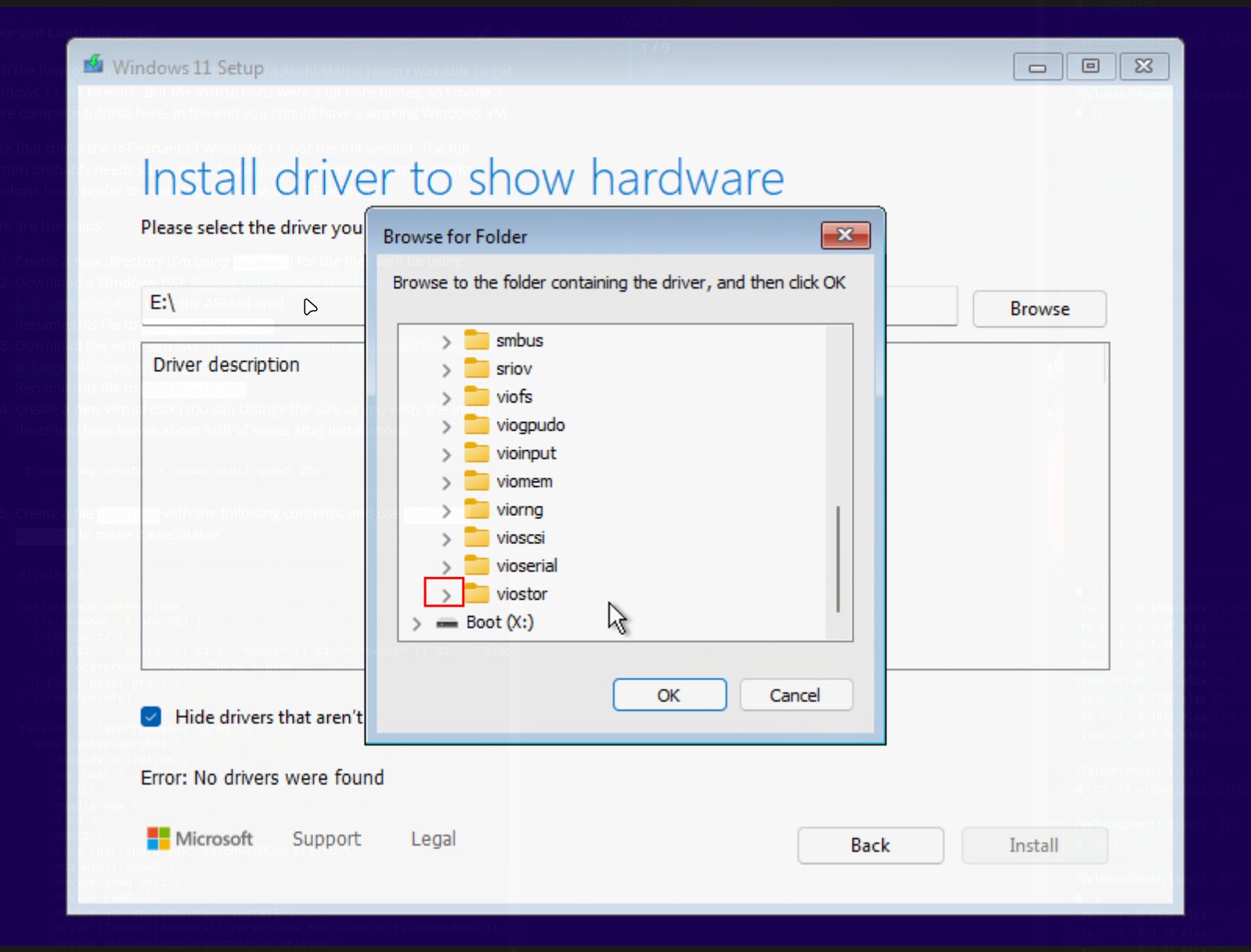Screen dimensions: 1251x952
Task: Close the Browse for Folder dialog
Action: [x=845, y=235]
